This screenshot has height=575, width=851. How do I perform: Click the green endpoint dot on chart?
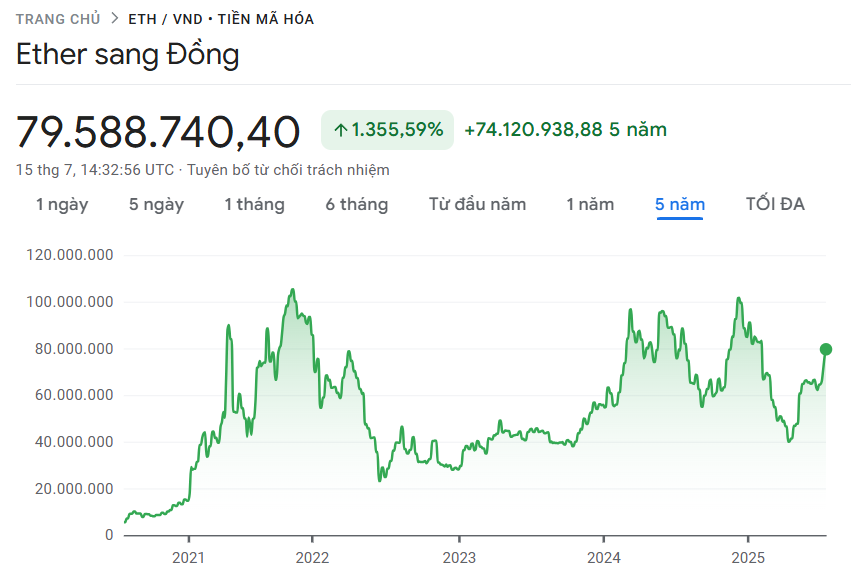click(x=826, y=349)
